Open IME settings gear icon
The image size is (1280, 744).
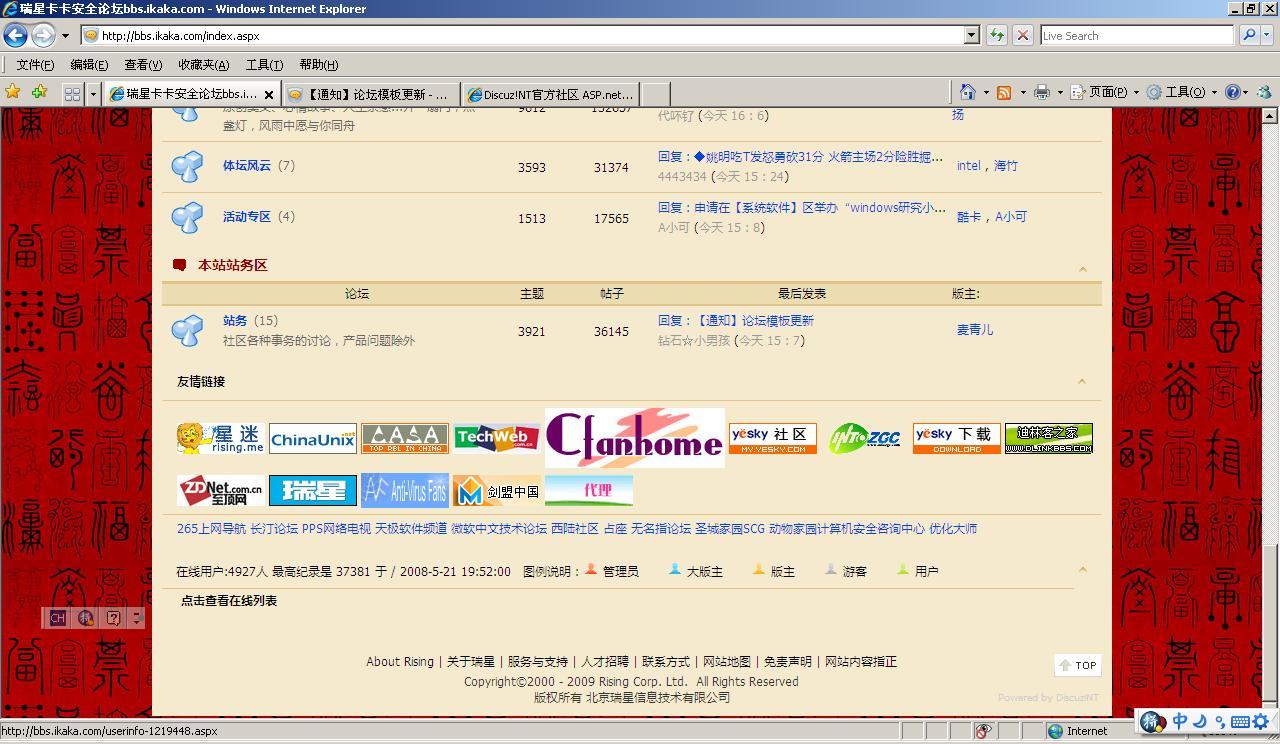click(x=1260, y=721)
